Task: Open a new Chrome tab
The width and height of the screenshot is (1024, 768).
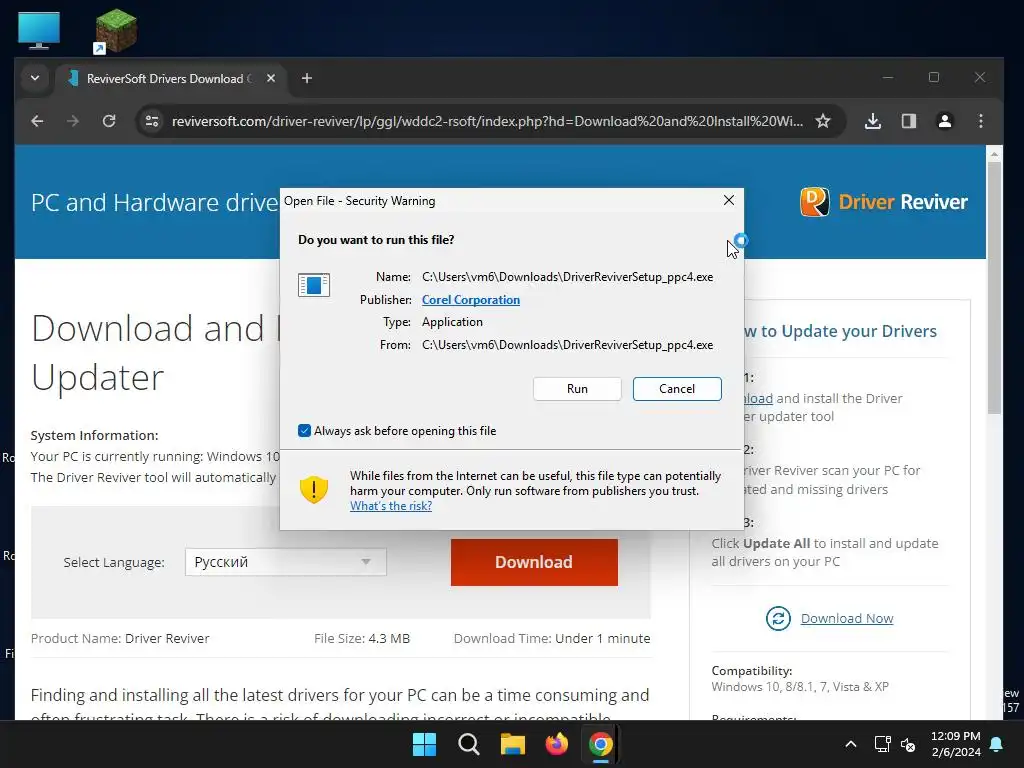Action: pyautogui.click(x=306, y=78)
